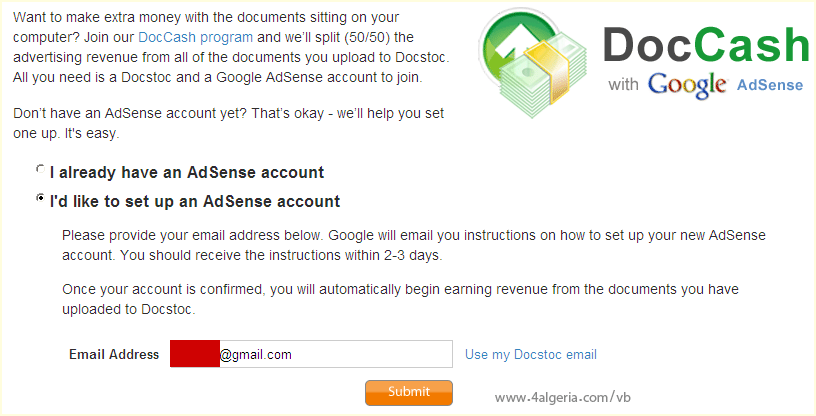The image size is (816, 416).
Task: Click the 'Use my Docstoc email' link
Action: [x=530, y=354]
